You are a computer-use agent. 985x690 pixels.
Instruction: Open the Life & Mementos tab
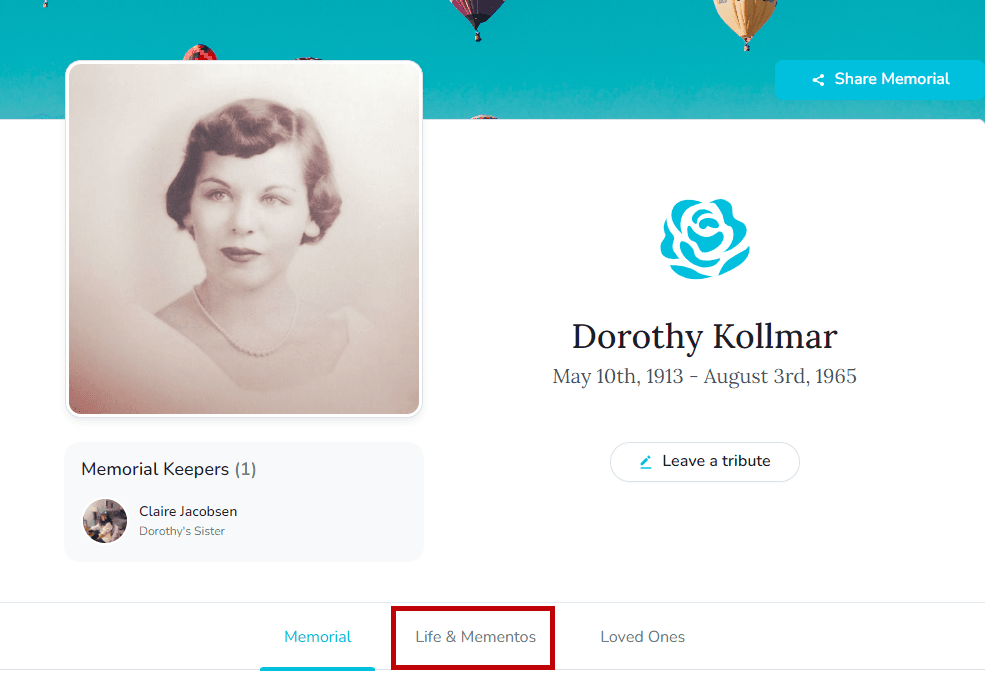[475, 637]
